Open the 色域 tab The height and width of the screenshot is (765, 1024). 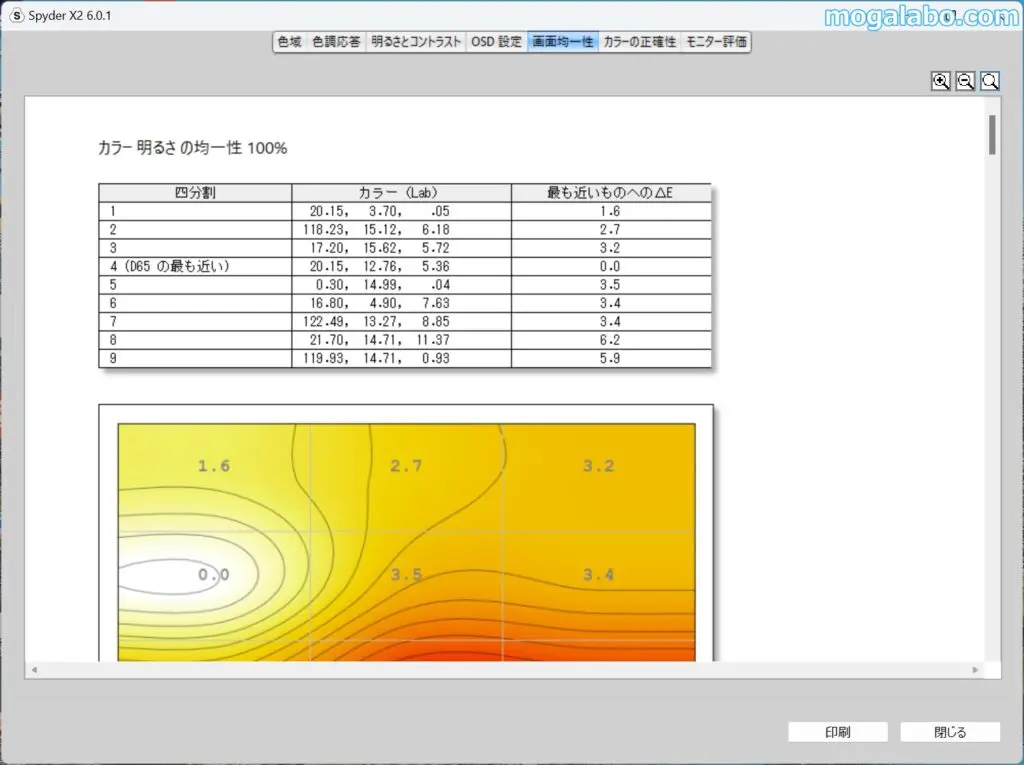289,42
